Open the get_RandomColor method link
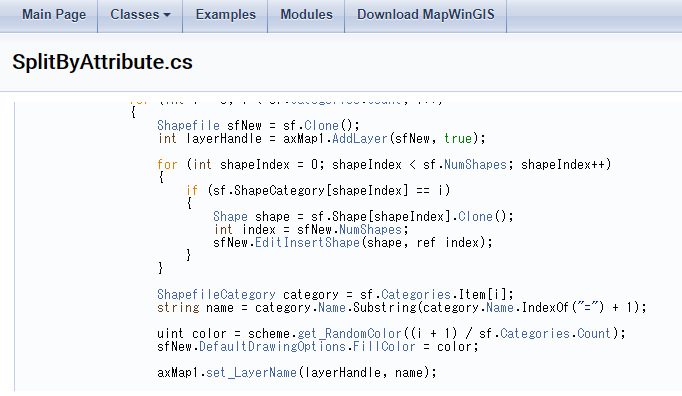Screen dimensions: 682x396 pos(349,333)
